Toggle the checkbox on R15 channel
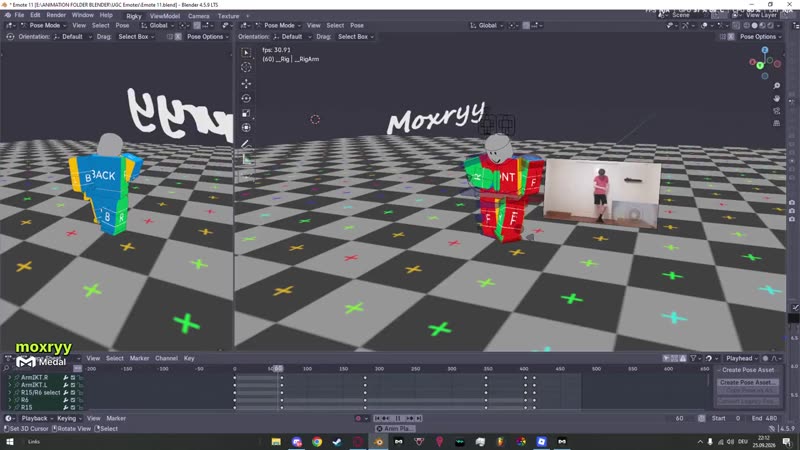Image resolution: width=800 pixels, height=450 pixels. pos(73,407)
